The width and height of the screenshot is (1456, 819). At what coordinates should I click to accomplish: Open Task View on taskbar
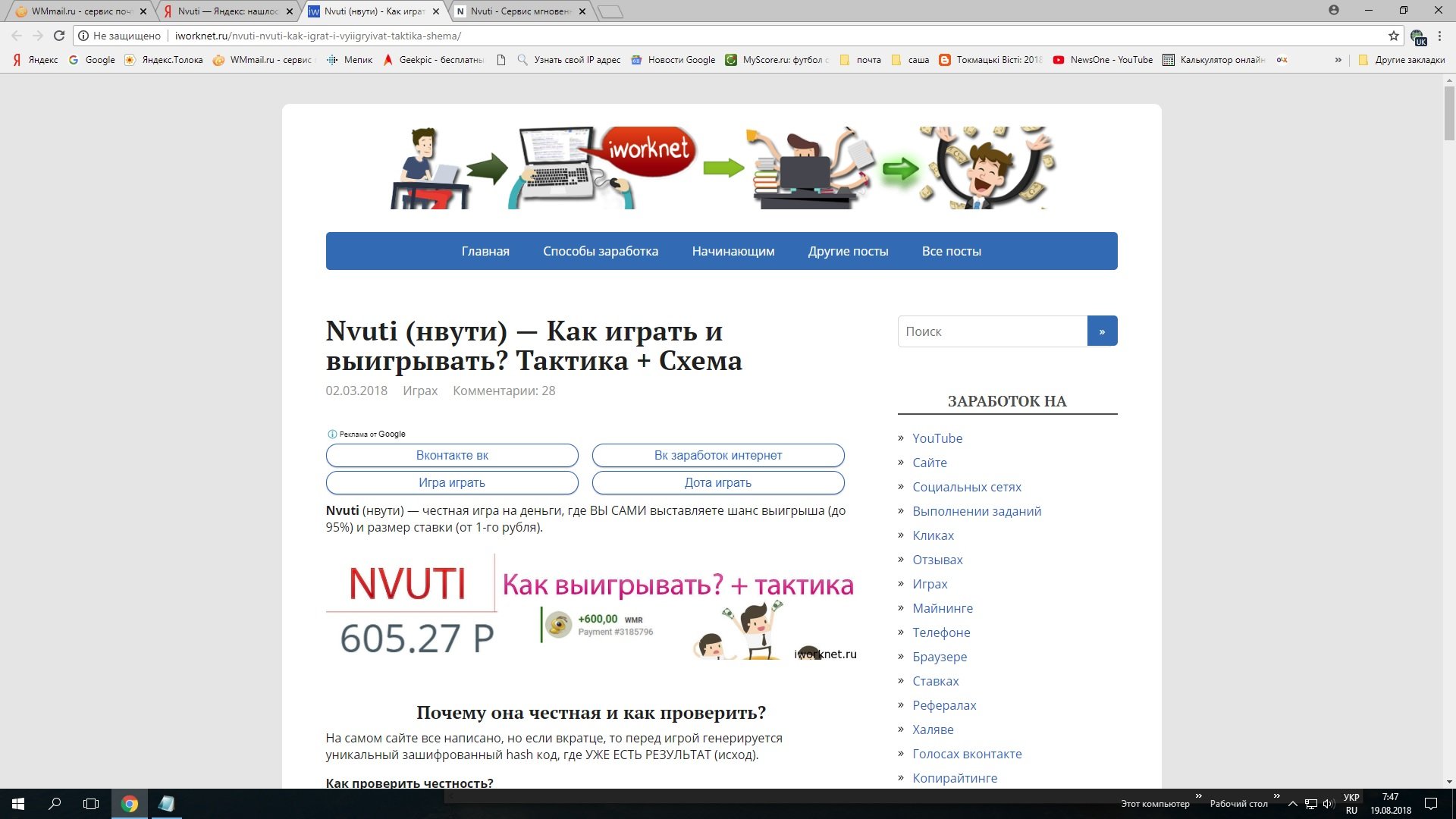(x=91, y=804)
